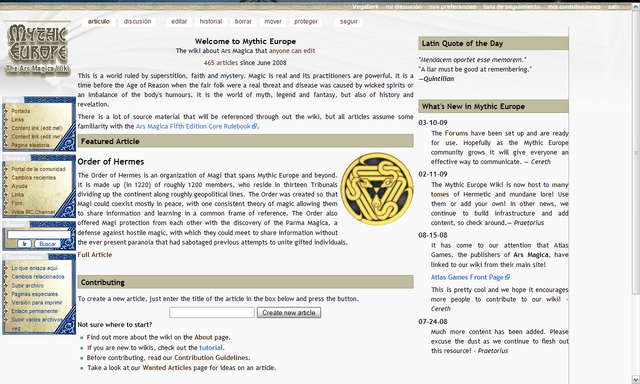Click scrollbar up arrow at top right
The width and height of the screenshot is (640, 384).
click(x=636, y=6)
